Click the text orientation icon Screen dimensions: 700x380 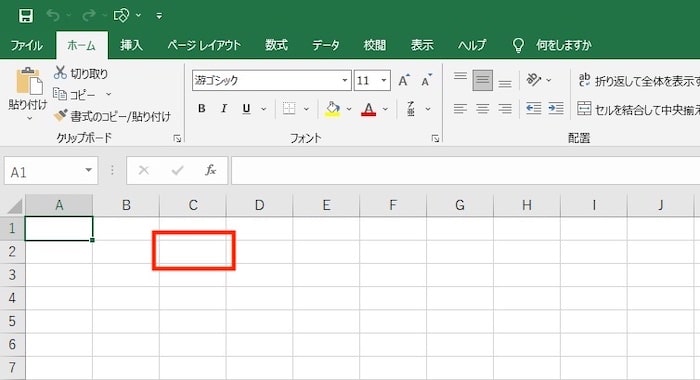coord(533,80)
